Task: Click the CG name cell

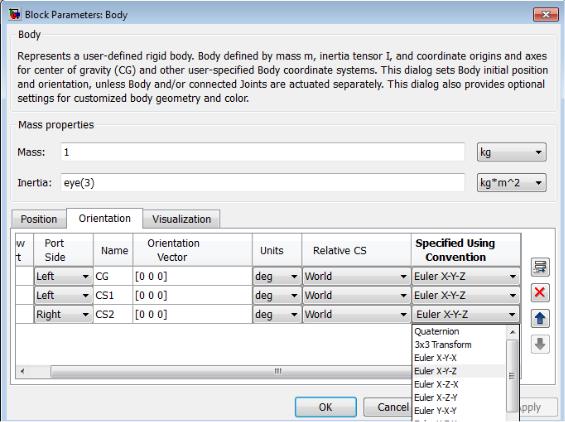Action: [x=113, y=276]
